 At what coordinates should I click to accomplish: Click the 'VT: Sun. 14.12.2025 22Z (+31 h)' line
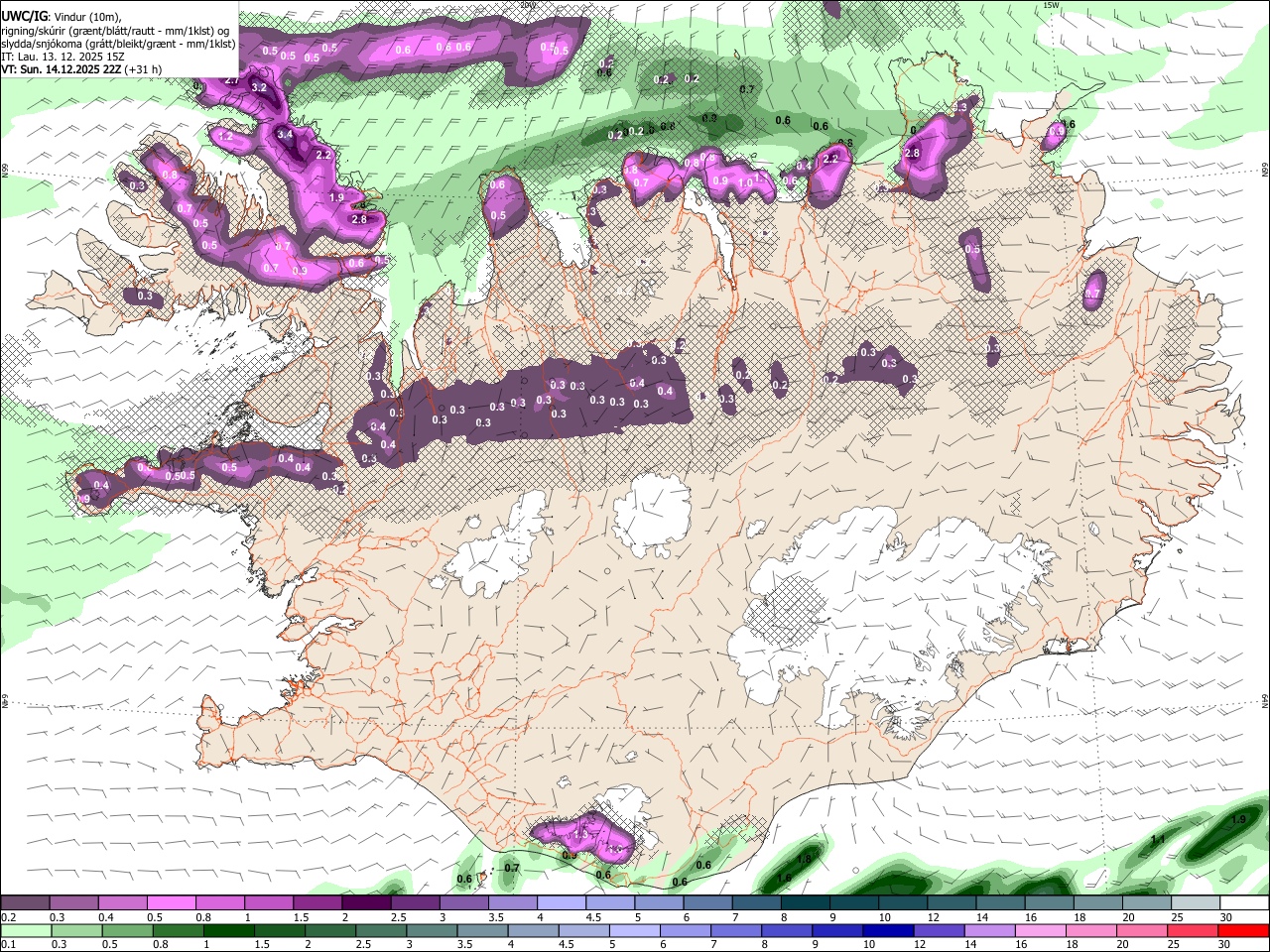(x=81, y=69)
